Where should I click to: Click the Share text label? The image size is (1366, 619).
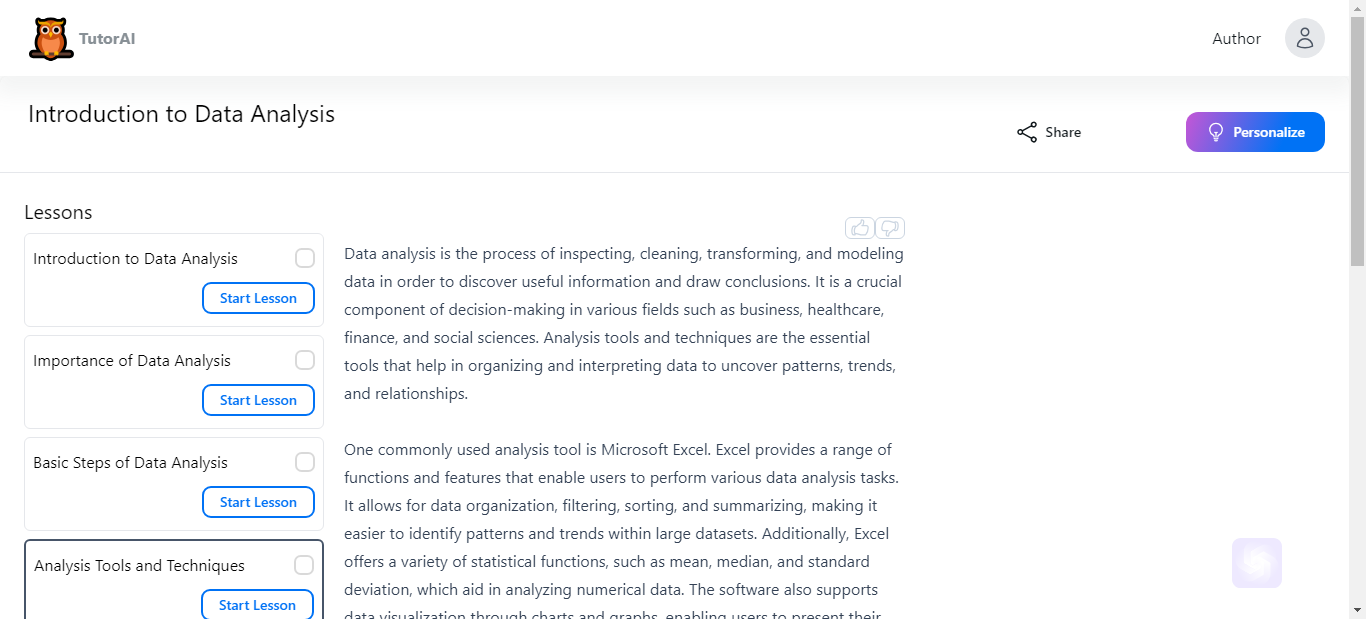pyautogui.click(x=1063, y=132)
